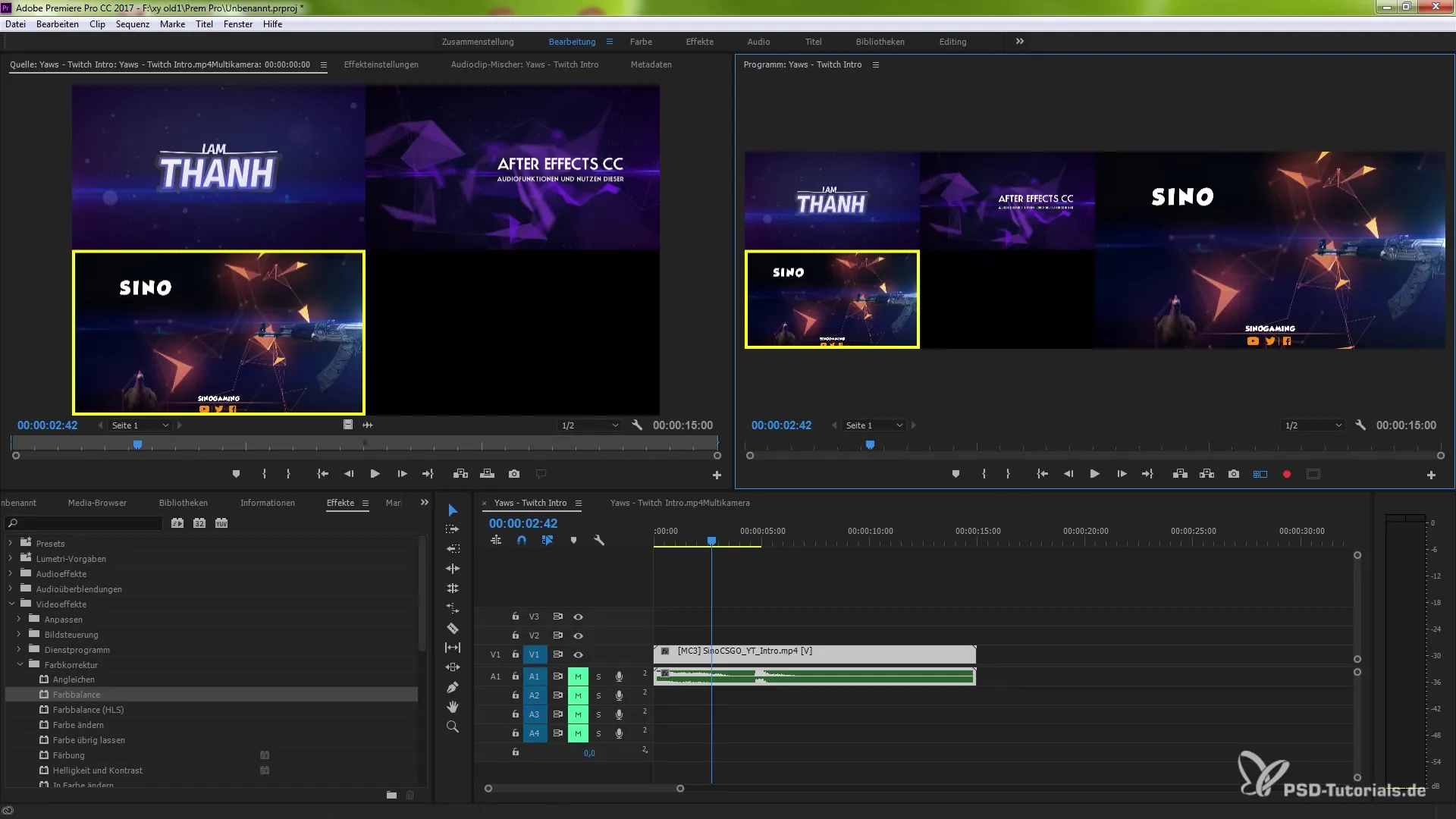Expand Audioeffekte folder
Screen dimensions: 1456x819
(11, 573)
